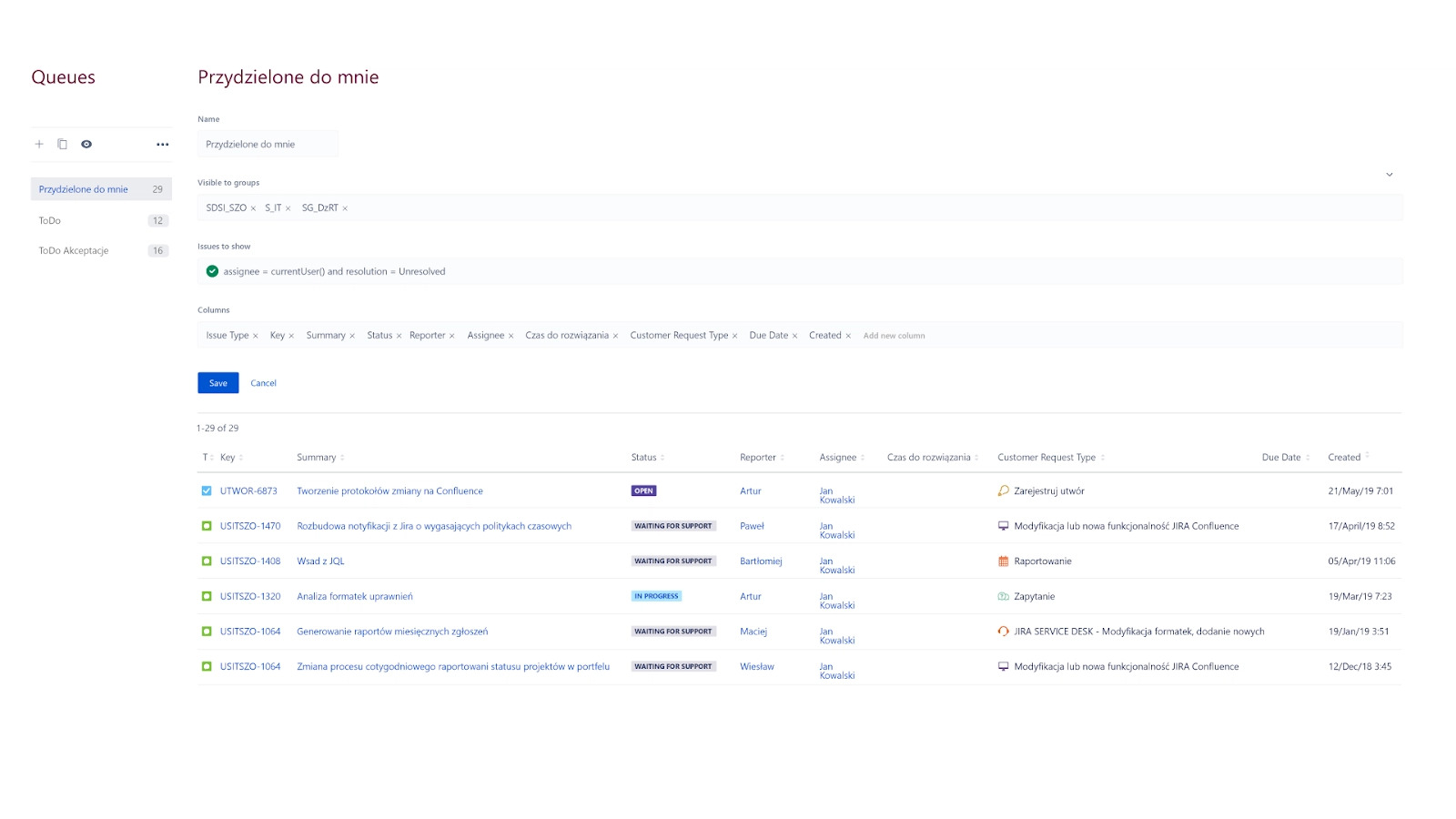
Task: Click the plus icon to add a queue
Action: point(39,144)
